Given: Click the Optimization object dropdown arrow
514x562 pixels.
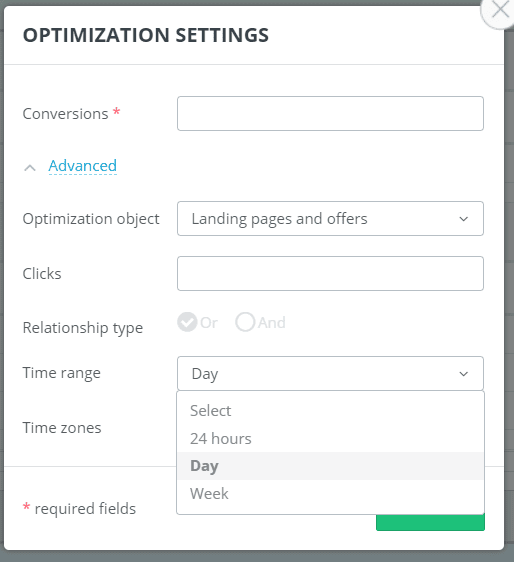Looking at the screenshot, I should pos(463,219).
